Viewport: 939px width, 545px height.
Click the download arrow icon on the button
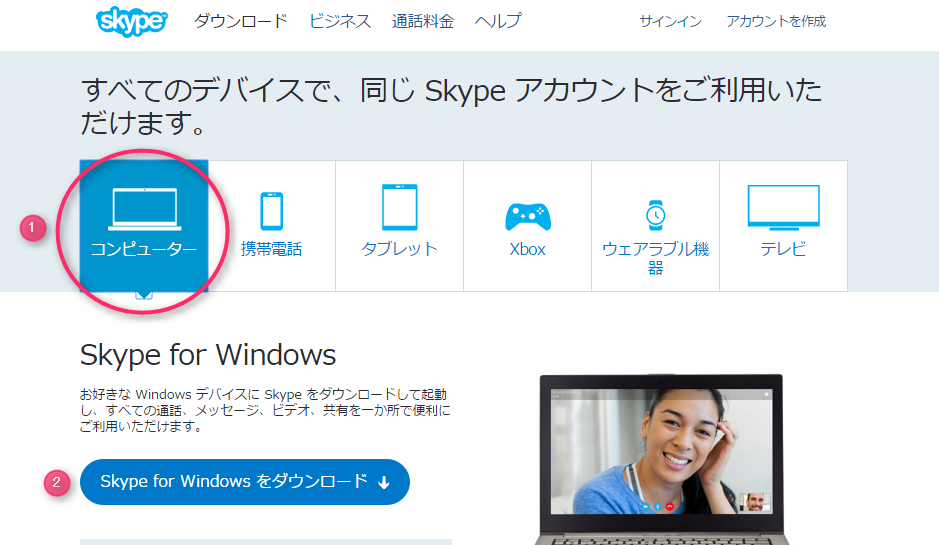pyautogui.click(x=384, y=483)
